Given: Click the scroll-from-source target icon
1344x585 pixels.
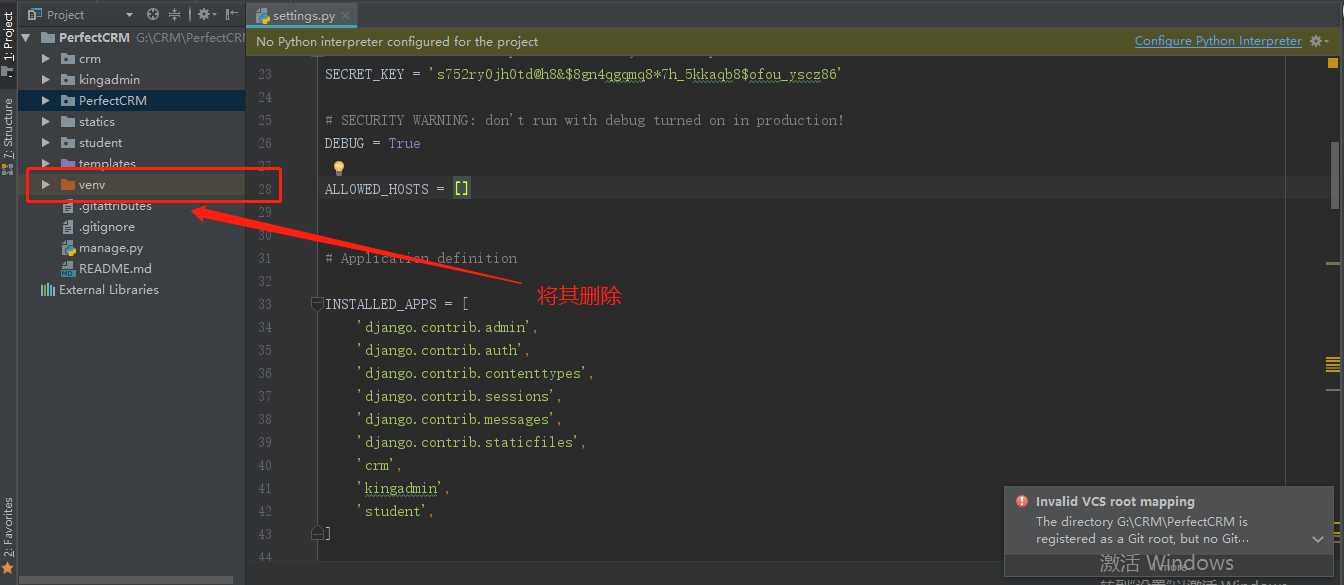Looking at the screenshot, I should [153, 14].
